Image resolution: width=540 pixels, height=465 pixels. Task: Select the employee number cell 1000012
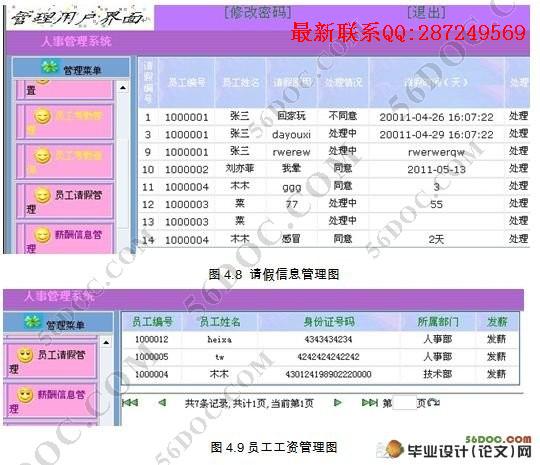point(152,340)
